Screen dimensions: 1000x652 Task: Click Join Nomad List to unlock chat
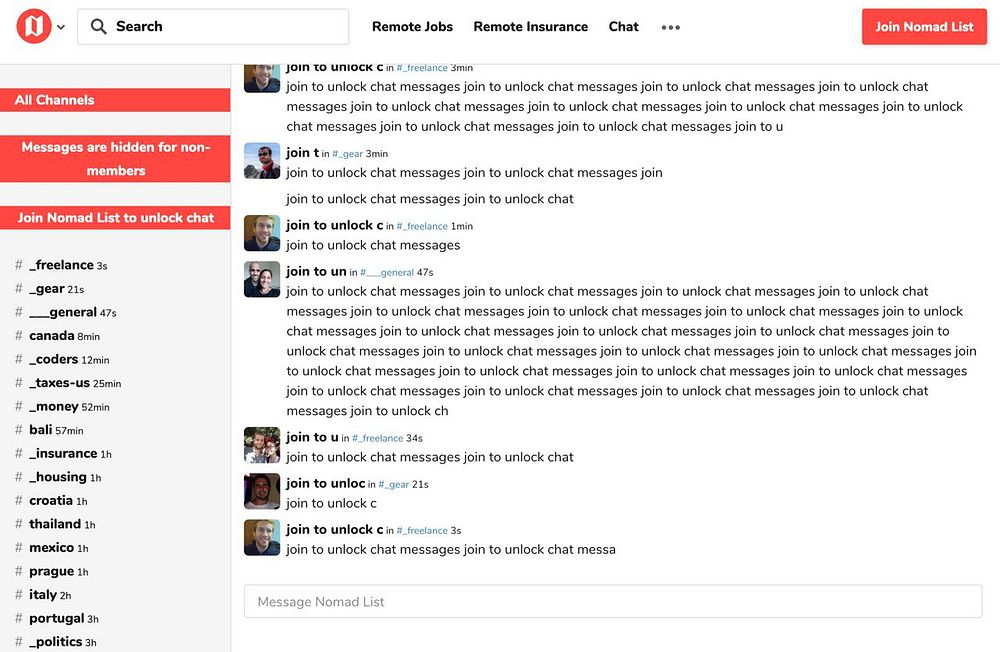(115, 218)
